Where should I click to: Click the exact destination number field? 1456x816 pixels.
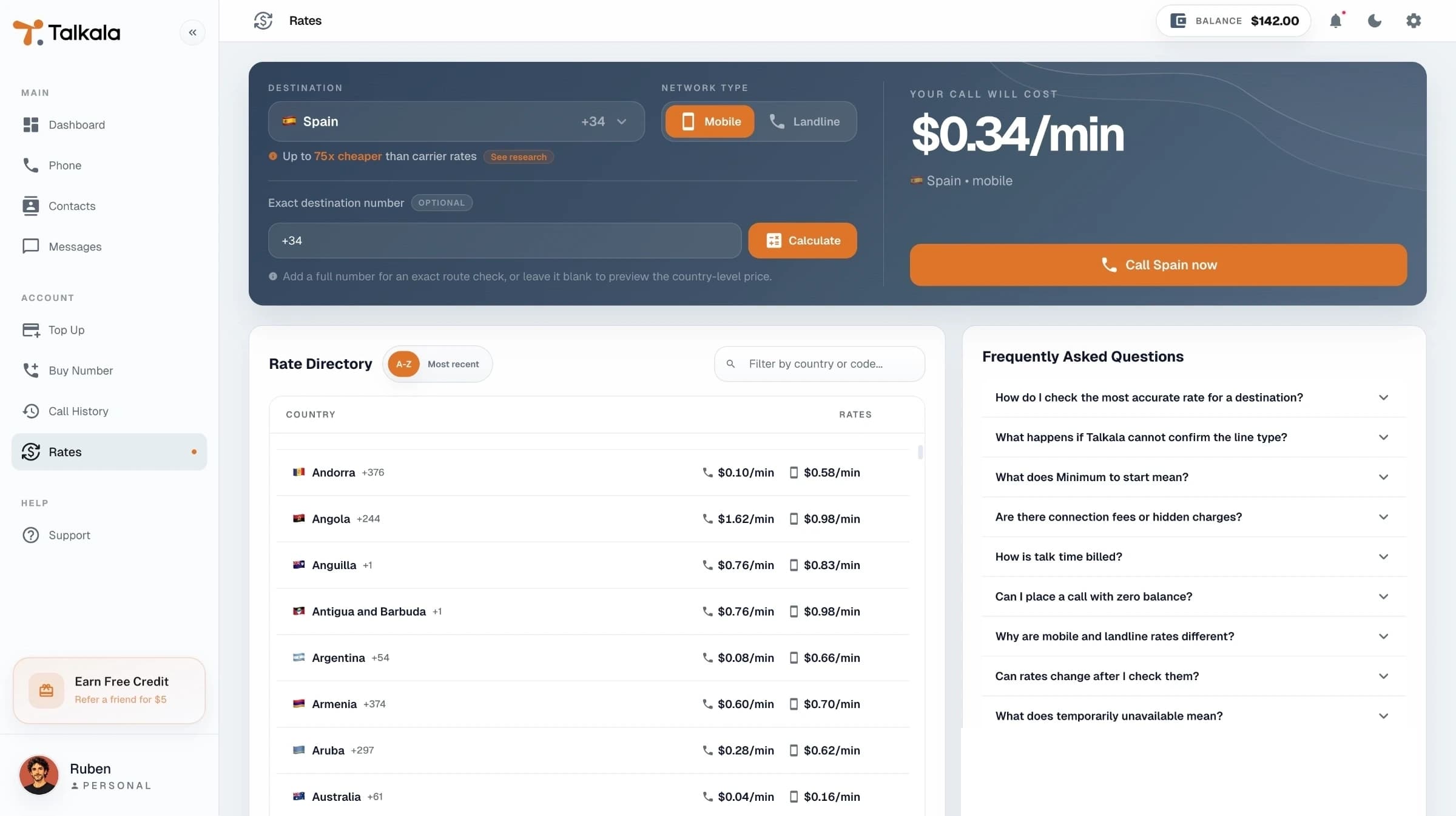505,240
